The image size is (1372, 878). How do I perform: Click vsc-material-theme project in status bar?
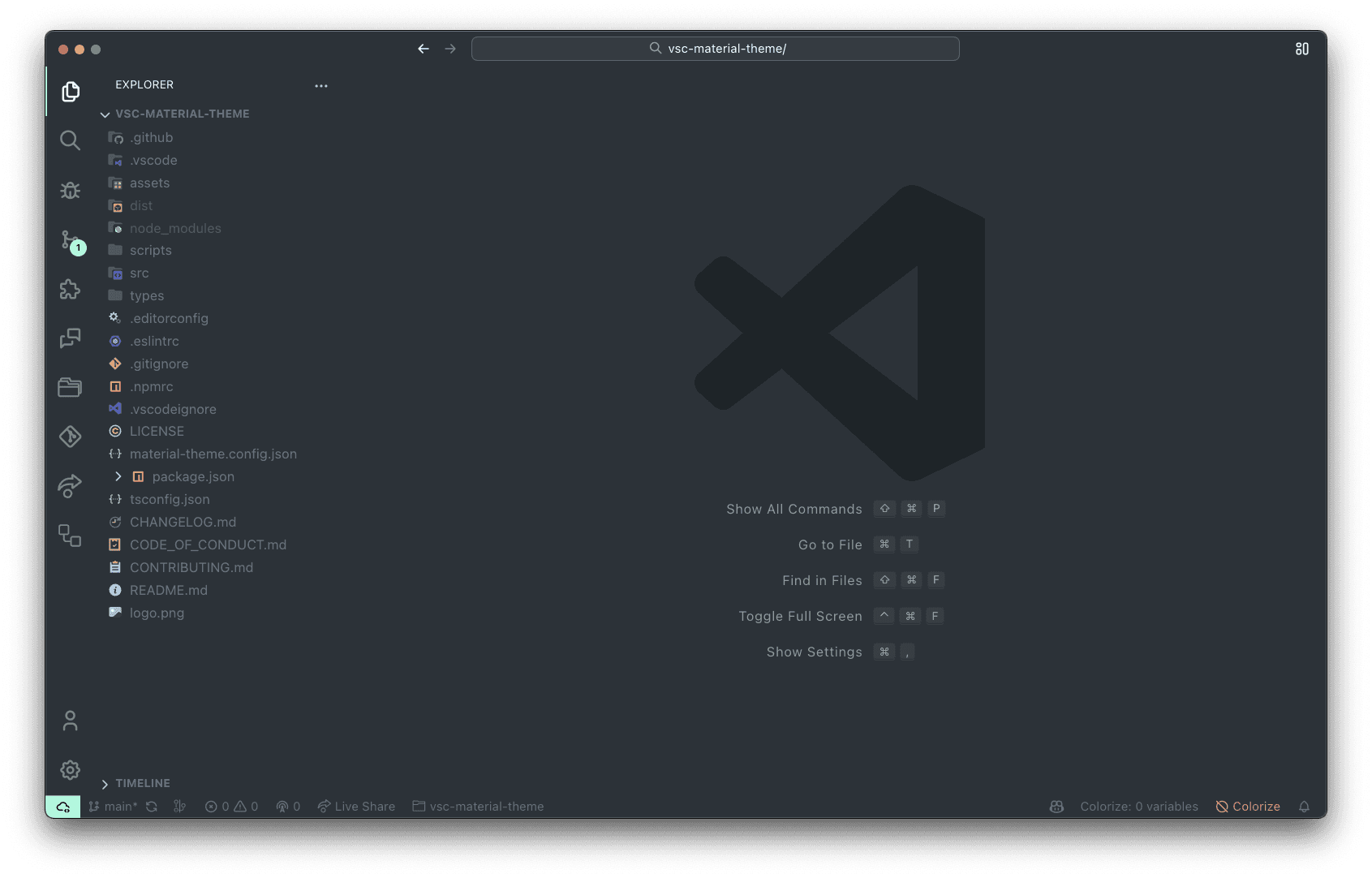[478, 807]
